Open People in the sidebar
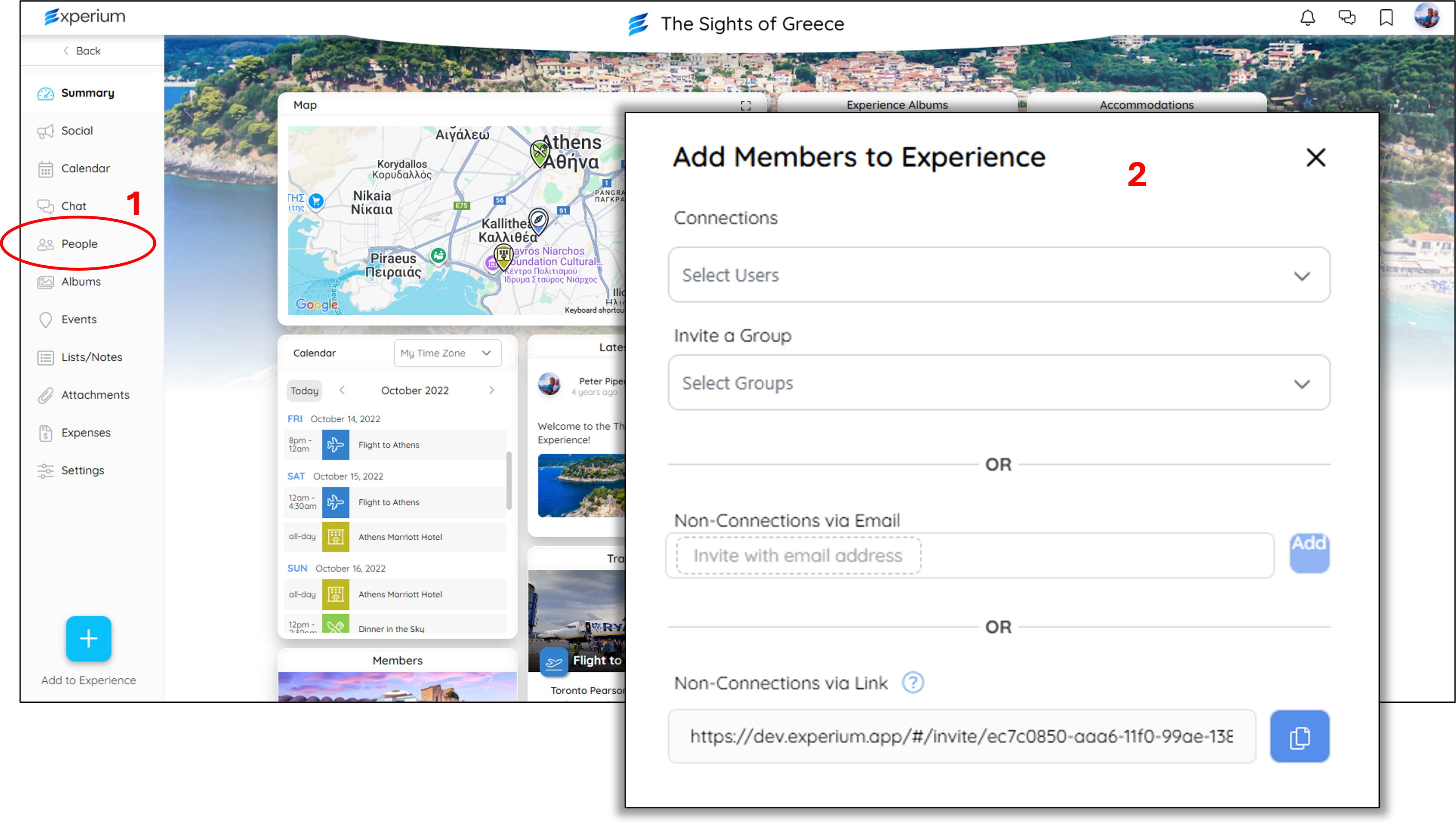This screenshot has width=1456, height=825. (x=80, y=244)
